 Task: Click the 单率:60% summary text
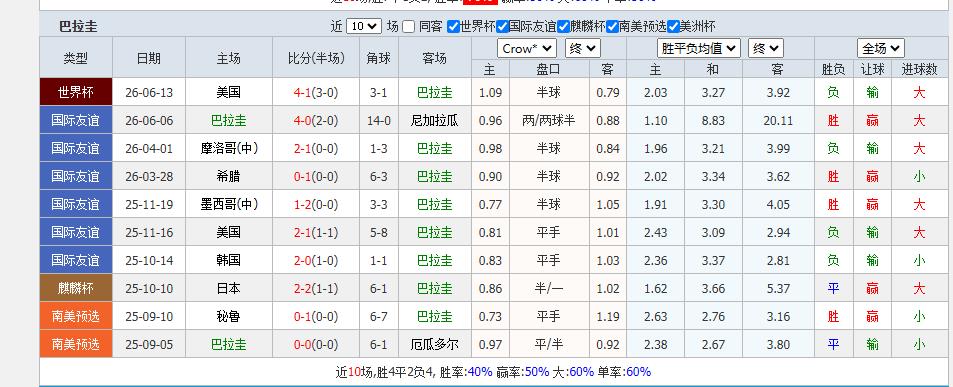point(624,372)
